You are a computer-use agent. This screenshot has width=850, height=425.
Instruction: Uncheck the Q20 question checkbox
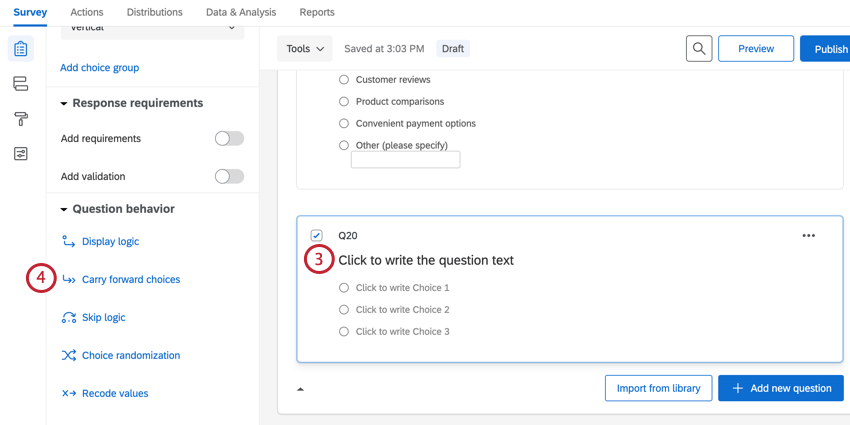tap(317, 236)
